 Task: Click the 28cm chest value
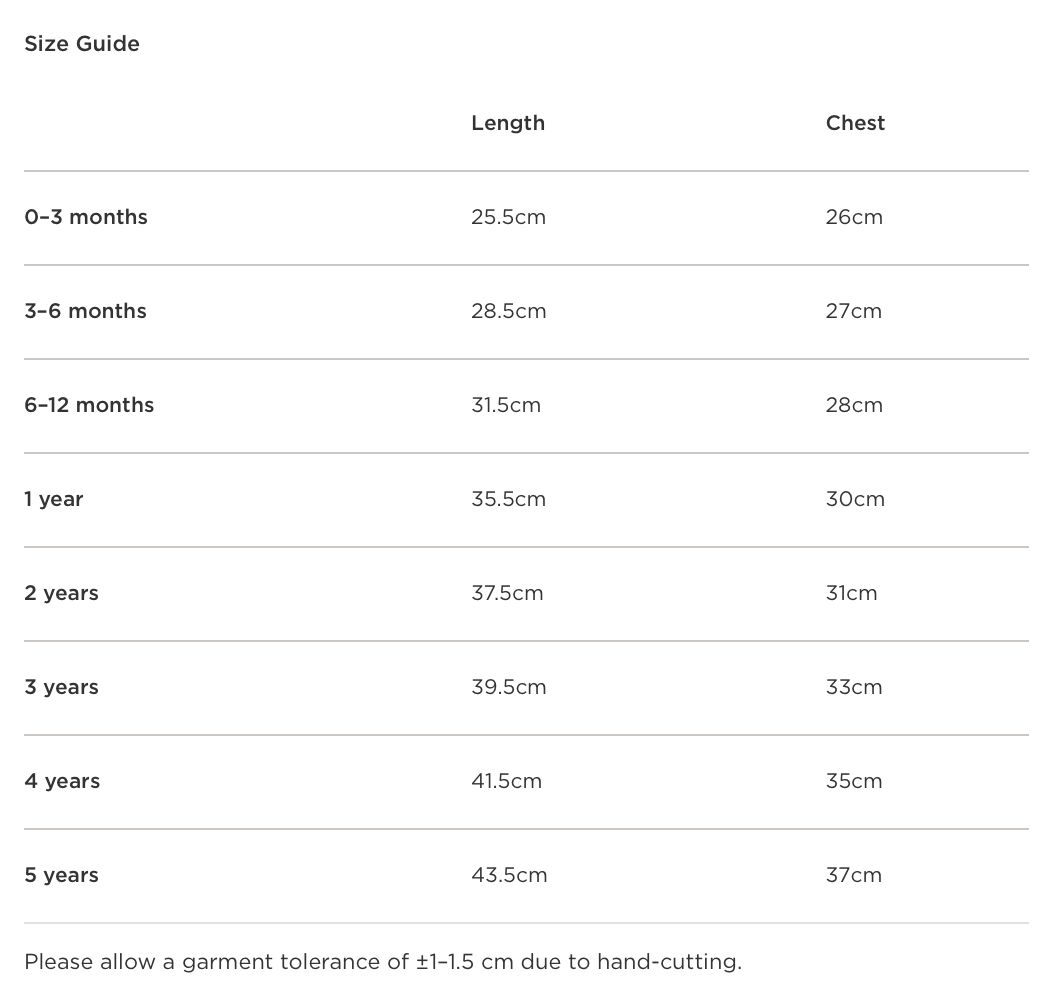pyautogui.click(x=854, y=405)
